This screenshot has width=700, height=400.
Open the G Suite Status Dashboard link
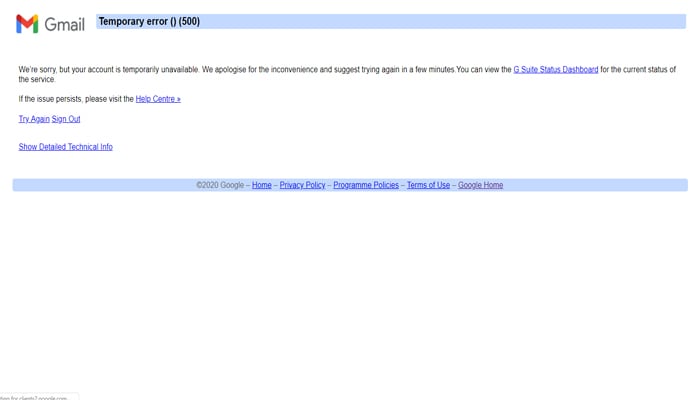555,70
